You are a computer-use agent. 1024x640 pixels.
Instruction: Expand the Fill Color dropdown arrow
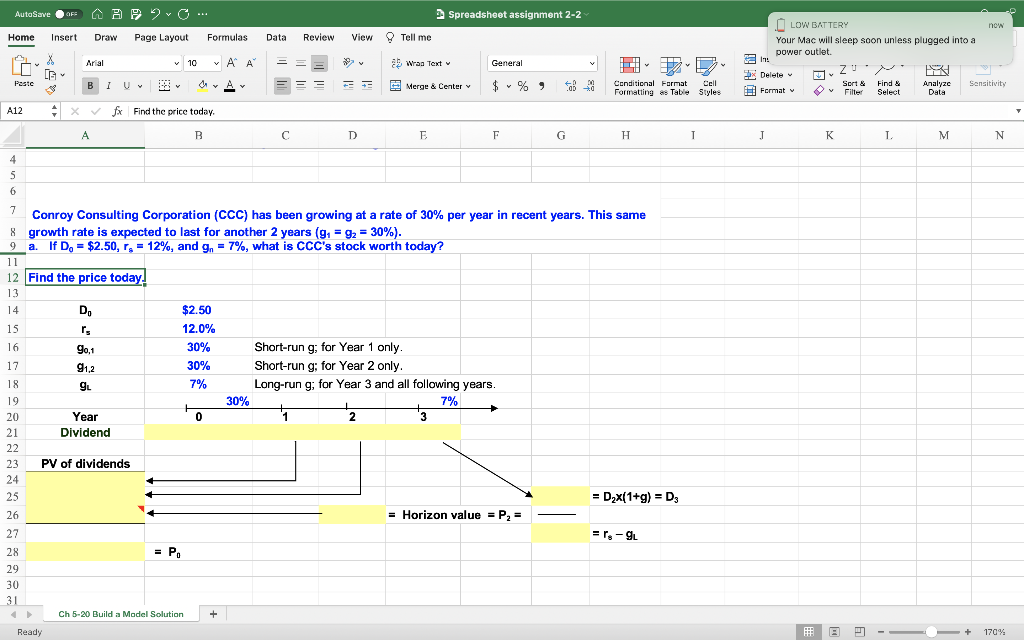pos(215,86)
